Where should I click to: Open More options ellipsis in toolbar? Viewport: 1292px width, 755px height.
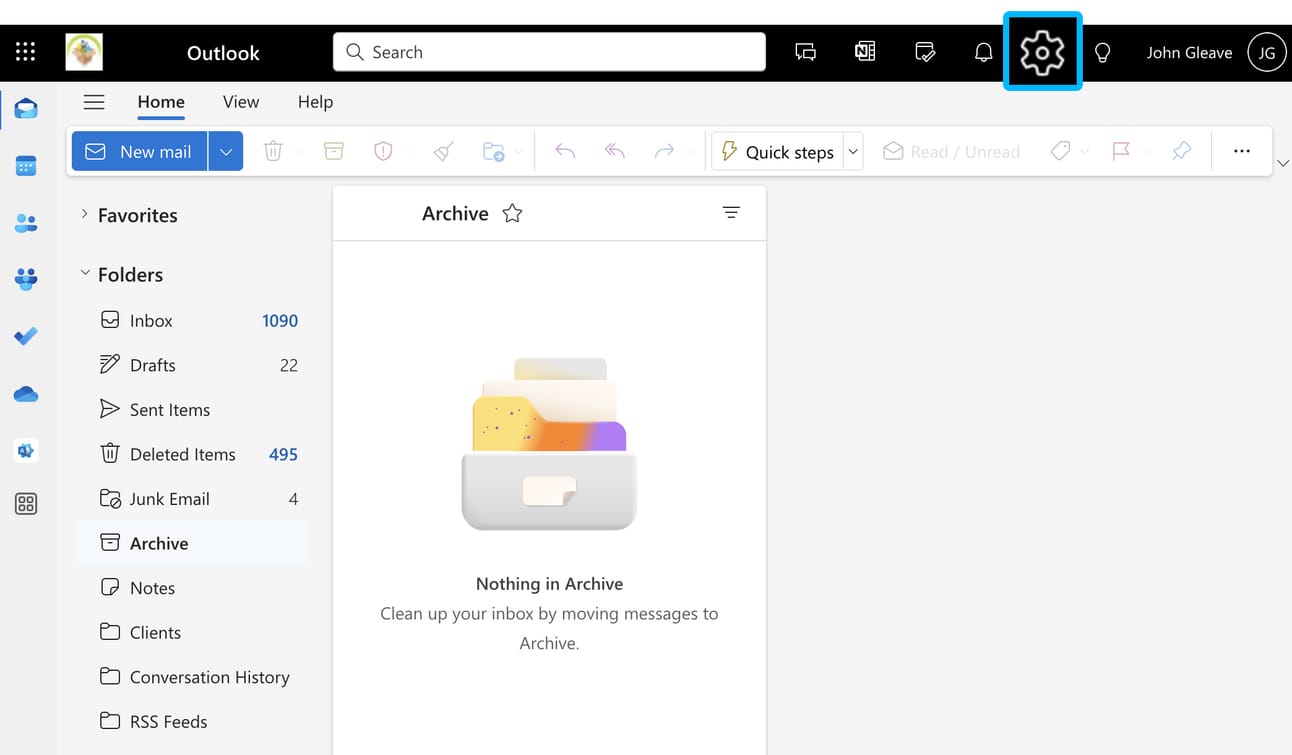1242,151
